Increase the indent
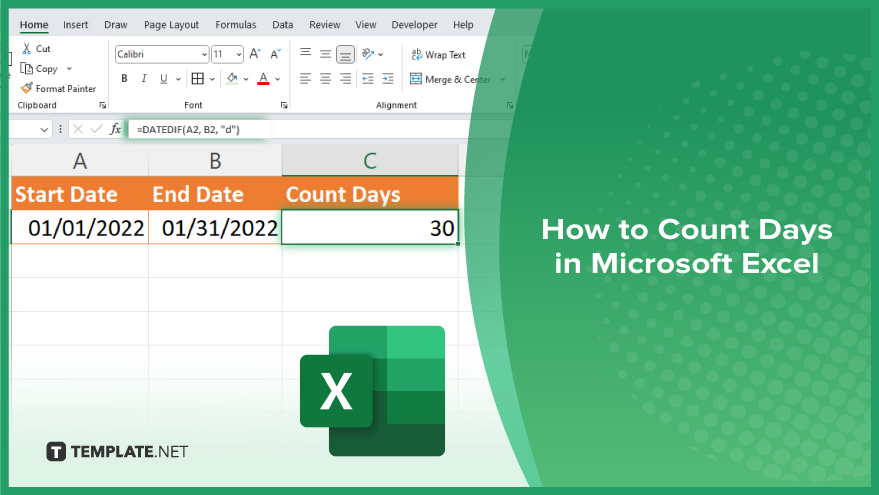 [x=388, y=78]
